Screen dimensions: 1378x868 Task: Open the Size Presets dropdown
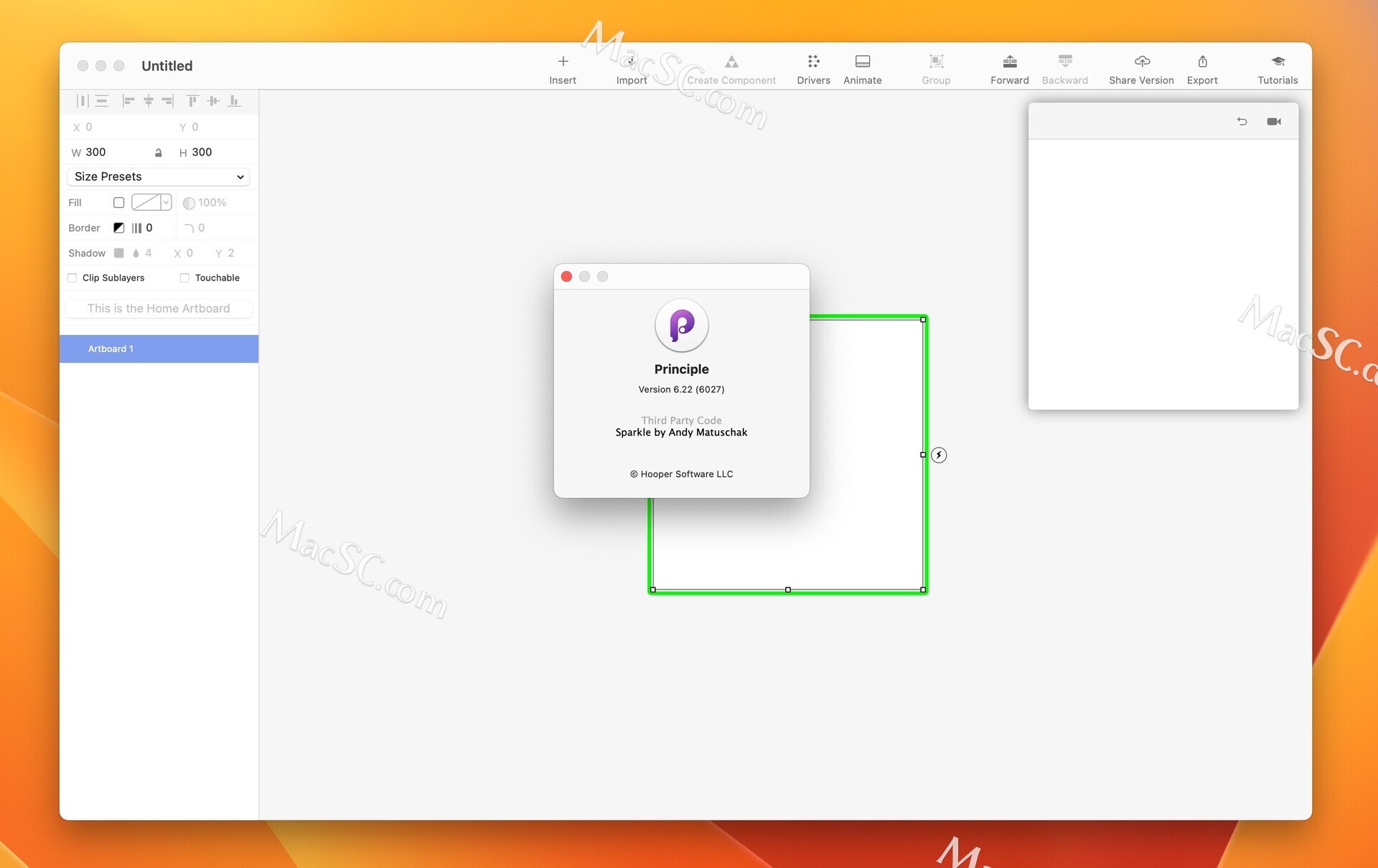click(x=158, y=176)
